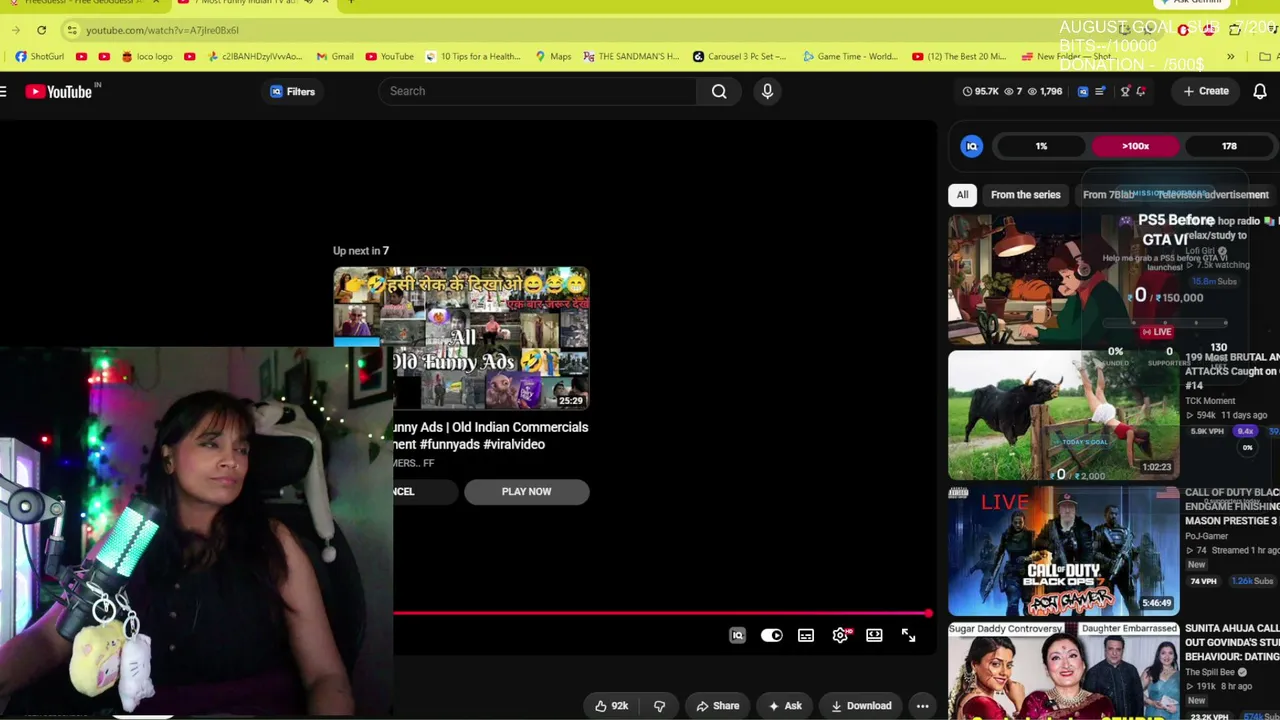Dislike this video
This screenshot has height=720, width=1280.
coord(659,706)
